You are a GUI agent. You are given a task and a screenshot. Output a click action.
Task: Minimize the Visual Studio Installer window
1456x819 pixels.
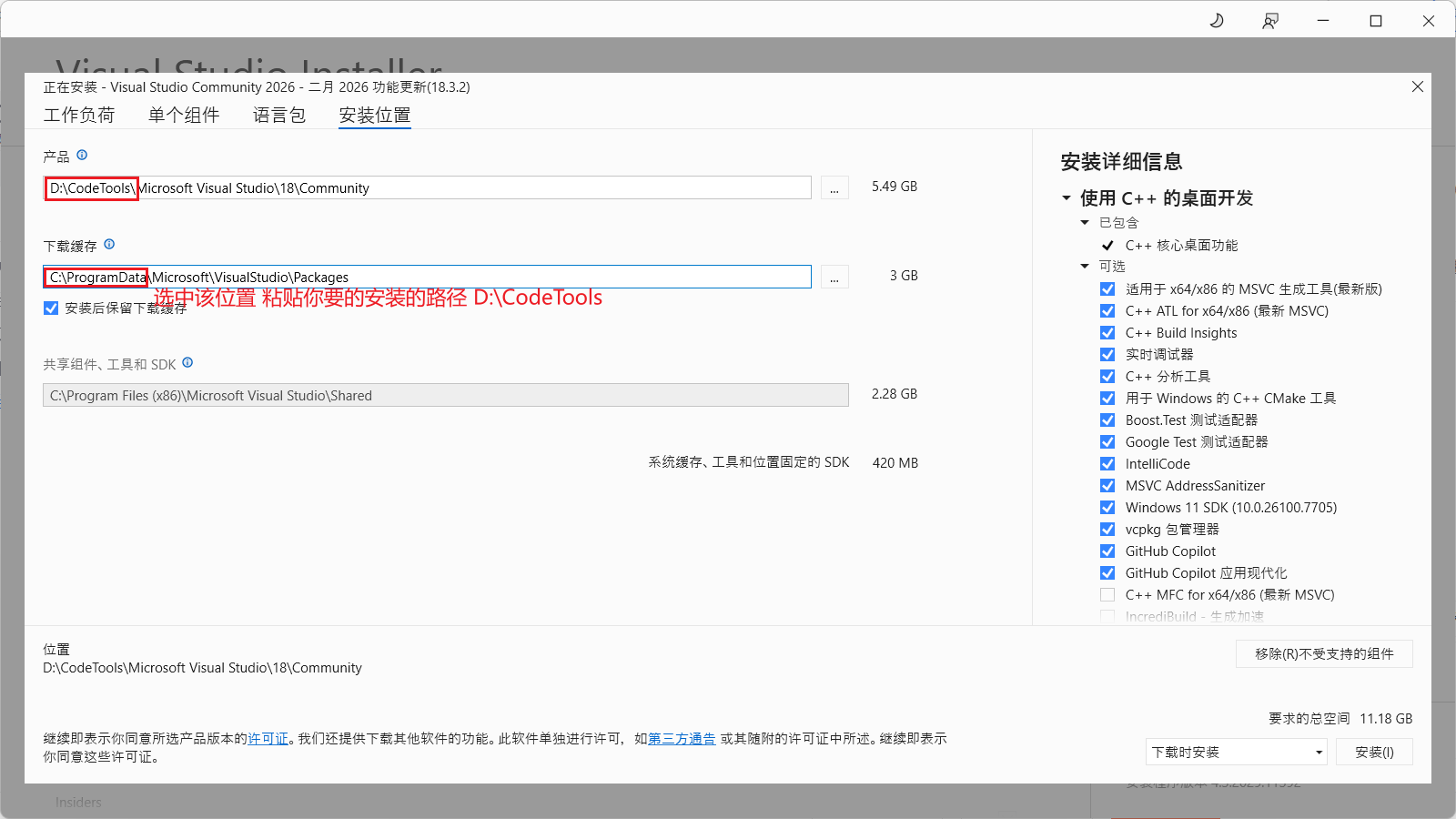[1323, 20]
